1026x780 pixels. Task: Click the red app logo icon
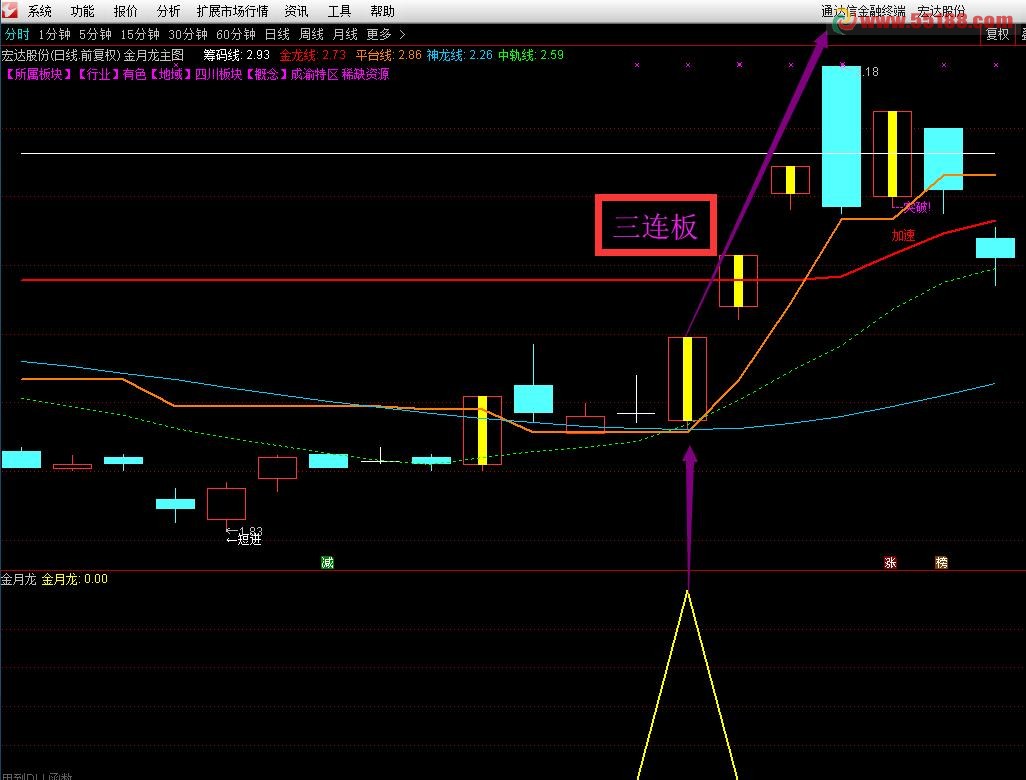coord(10,11)
